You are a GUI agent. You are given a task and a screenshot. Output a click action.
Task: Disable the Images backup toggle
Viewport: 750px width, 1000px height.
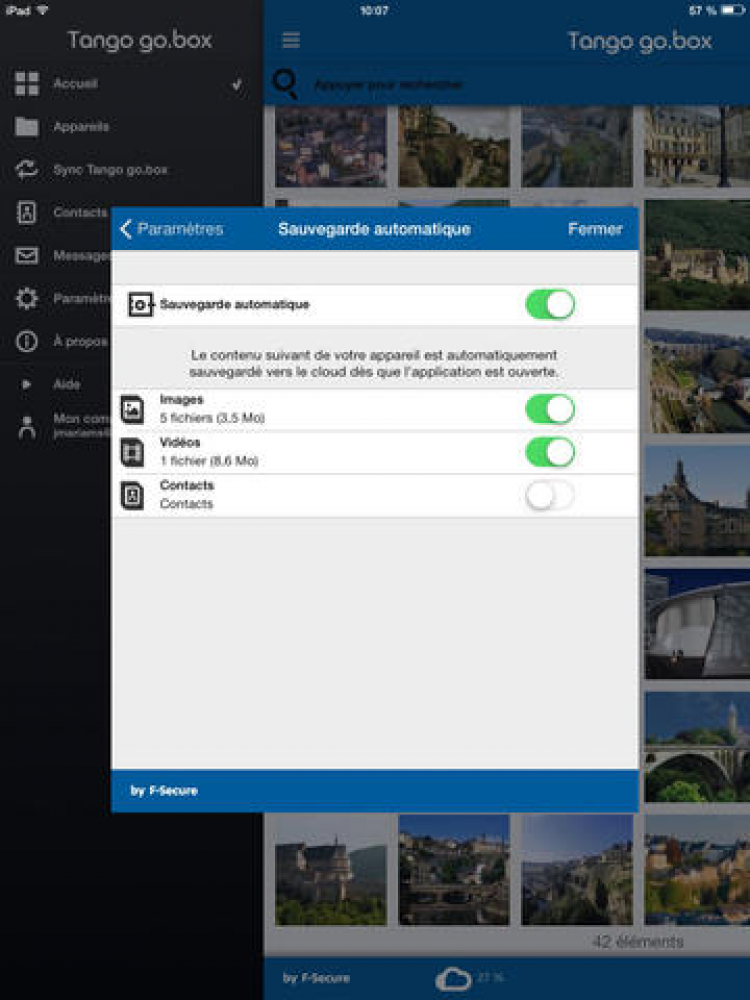550,409
